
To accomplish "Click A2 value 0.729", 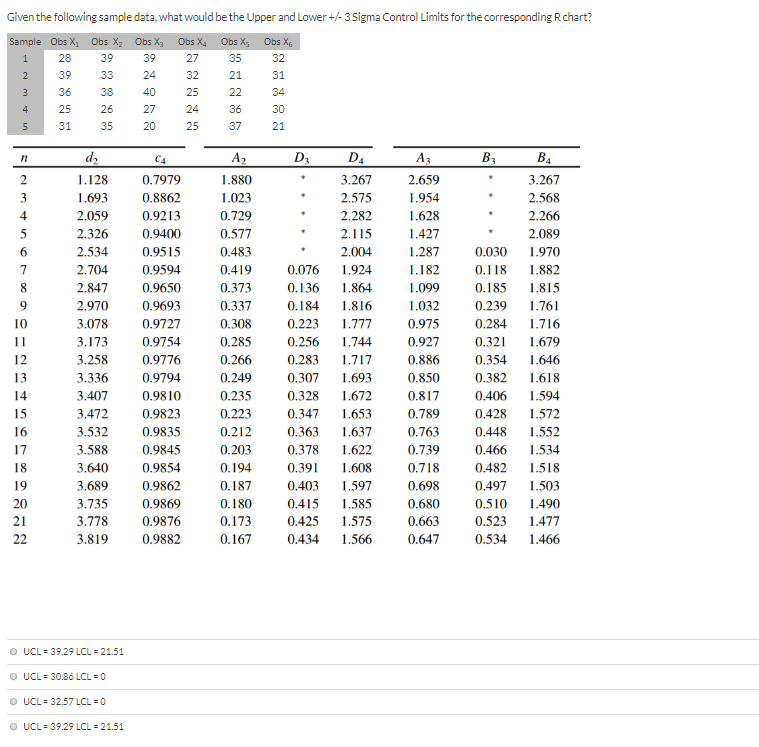I will coord(236,216).
